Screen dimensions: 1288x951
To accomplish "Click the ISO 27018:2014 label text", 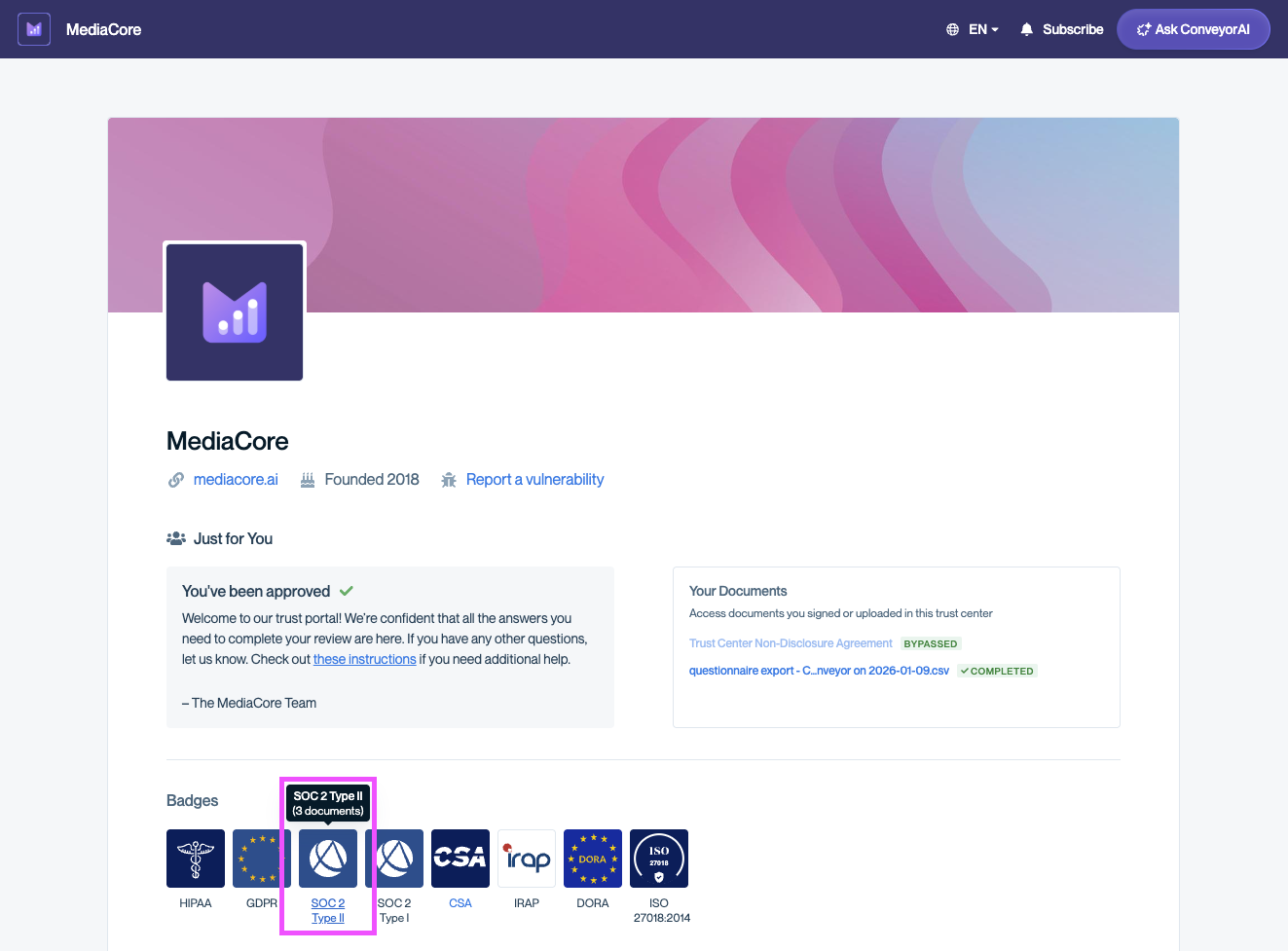I will coord(661,910).
